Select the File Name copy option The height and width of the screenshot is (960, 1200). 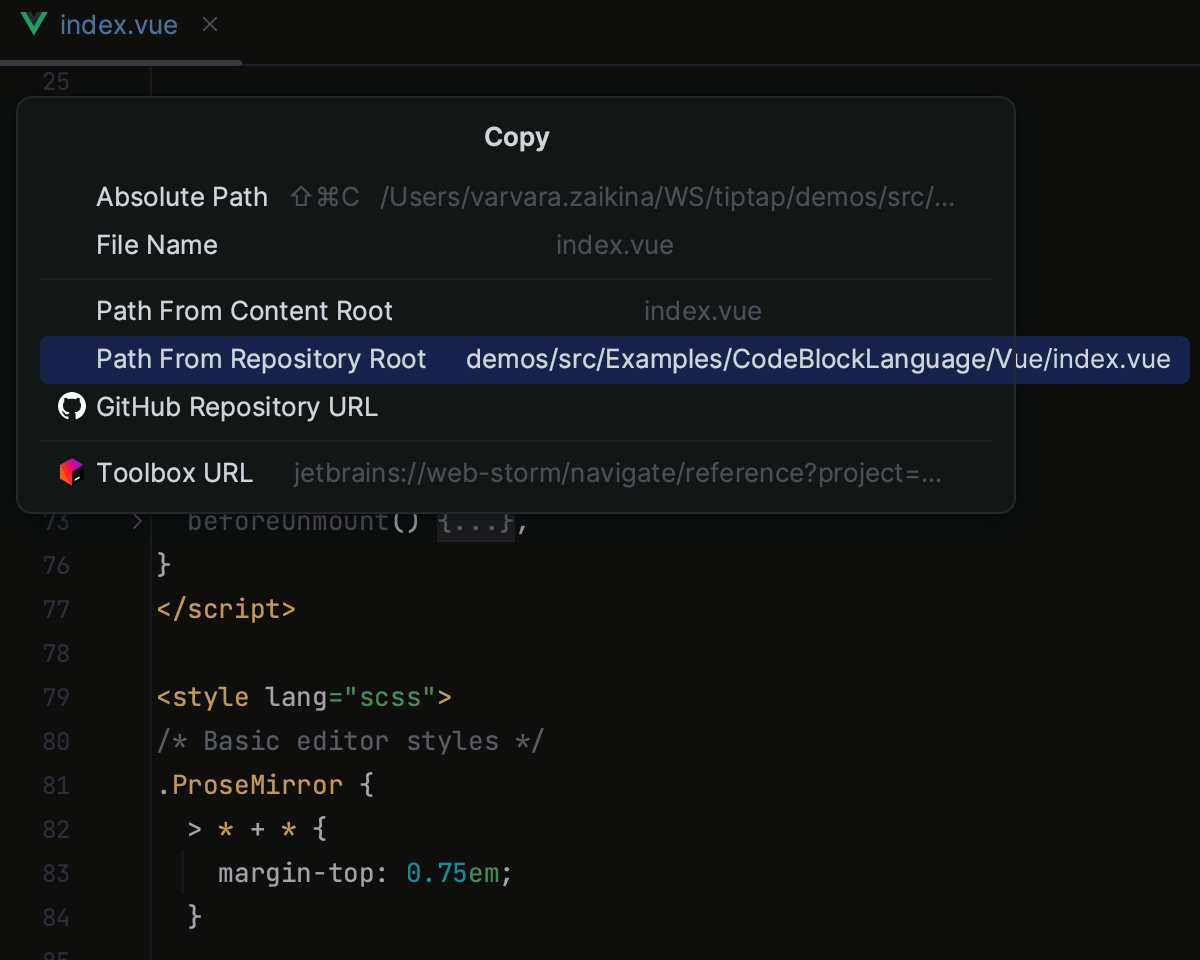[x=157, y=245]
